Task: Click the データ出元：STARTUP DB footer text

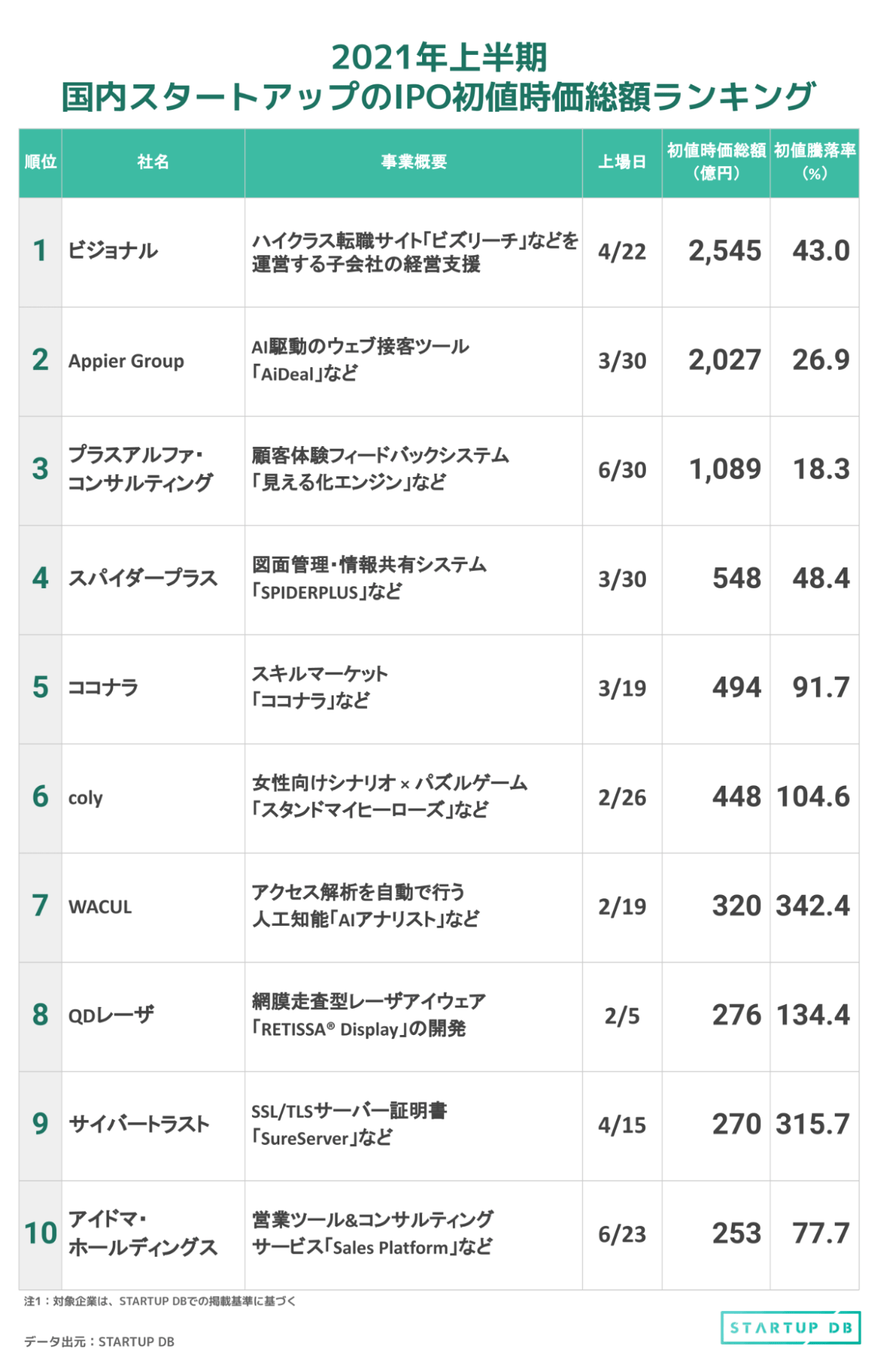Action: (x=100, y=1341)
